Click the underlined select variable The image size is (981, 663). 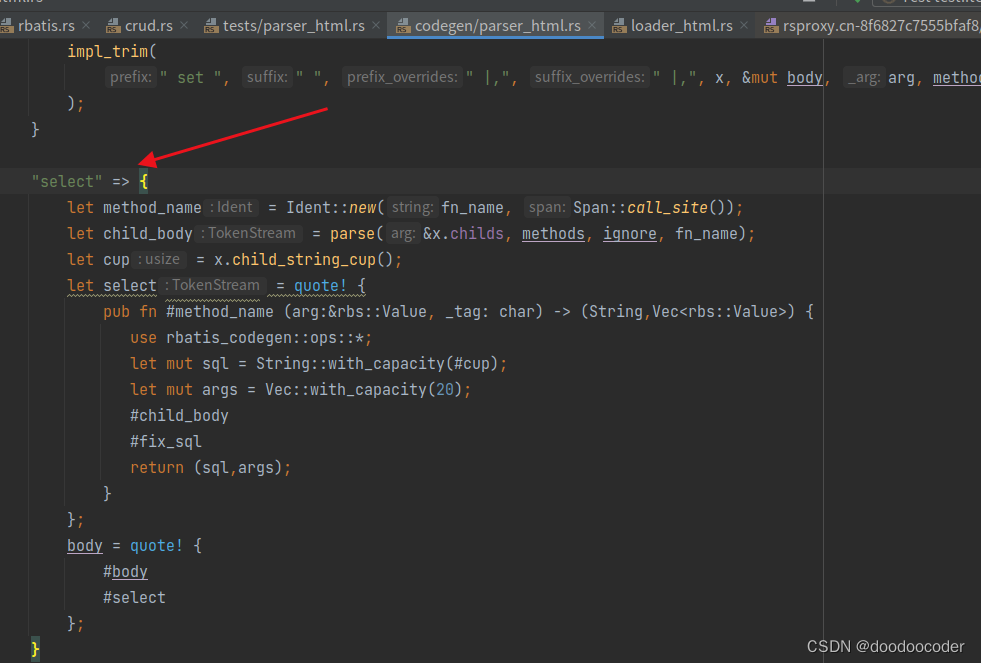[129, 285]
